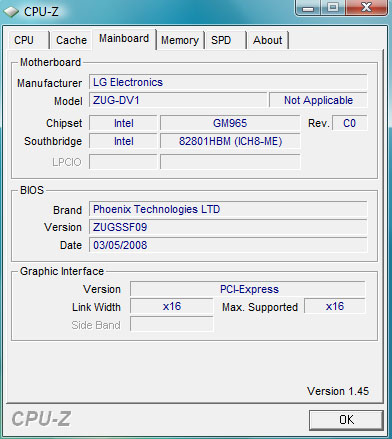Click the CPU-Z title bar icon

11,12
